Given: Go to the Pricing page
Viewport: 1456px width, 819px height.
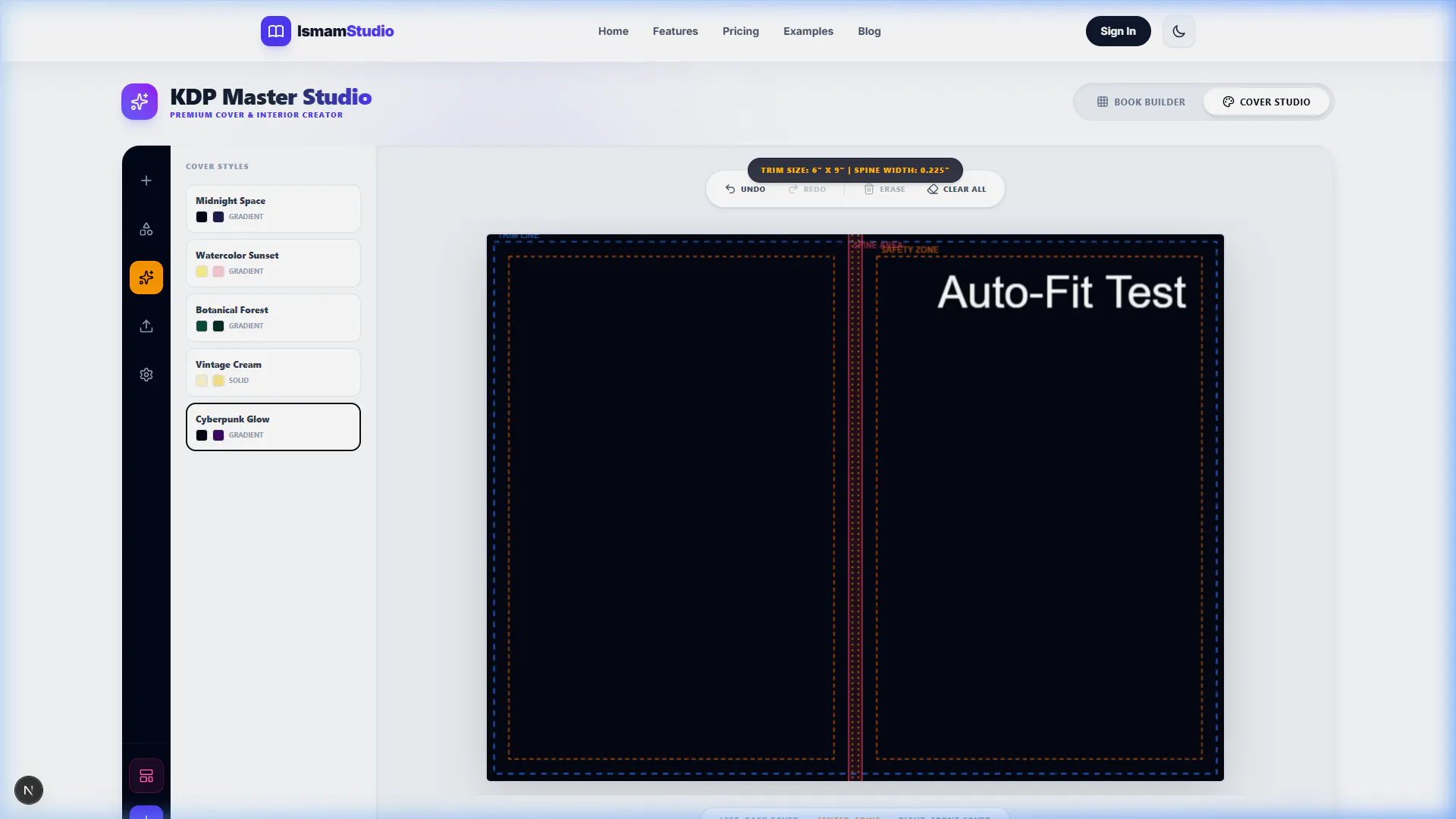Looking at the screenshot, I should (x=741, y=31).
